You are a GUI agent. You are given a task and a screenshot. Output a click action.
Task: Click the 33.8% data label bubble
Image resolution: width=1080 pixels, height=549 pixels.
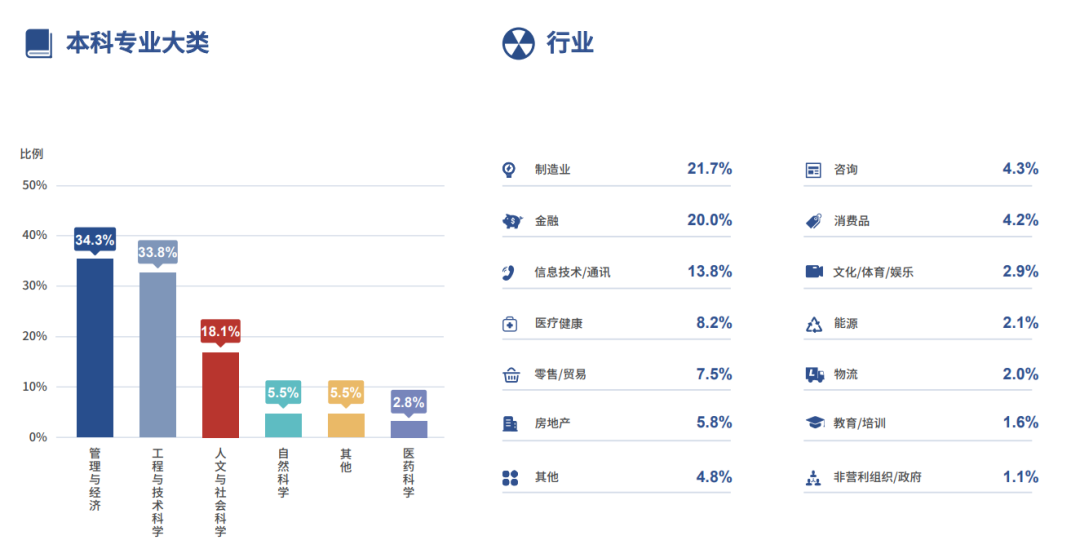(157, 253)
